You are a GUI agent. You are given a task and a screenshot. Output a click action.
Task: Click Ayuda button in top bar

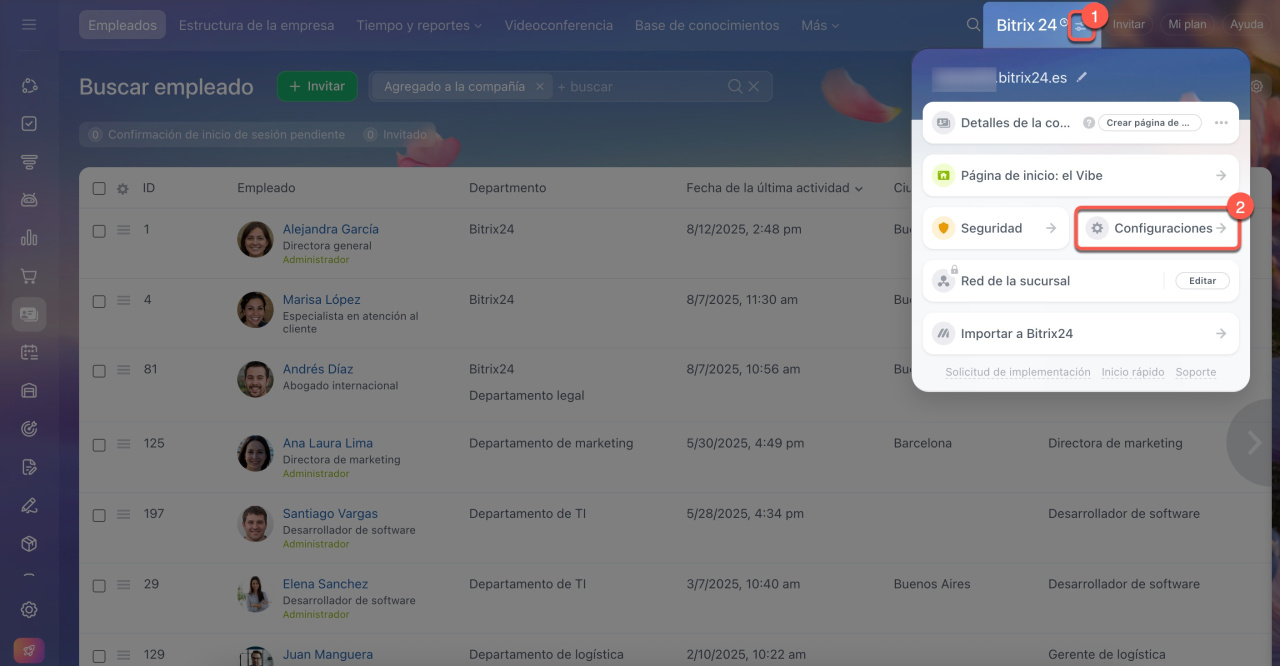[x=1246, y=24]
